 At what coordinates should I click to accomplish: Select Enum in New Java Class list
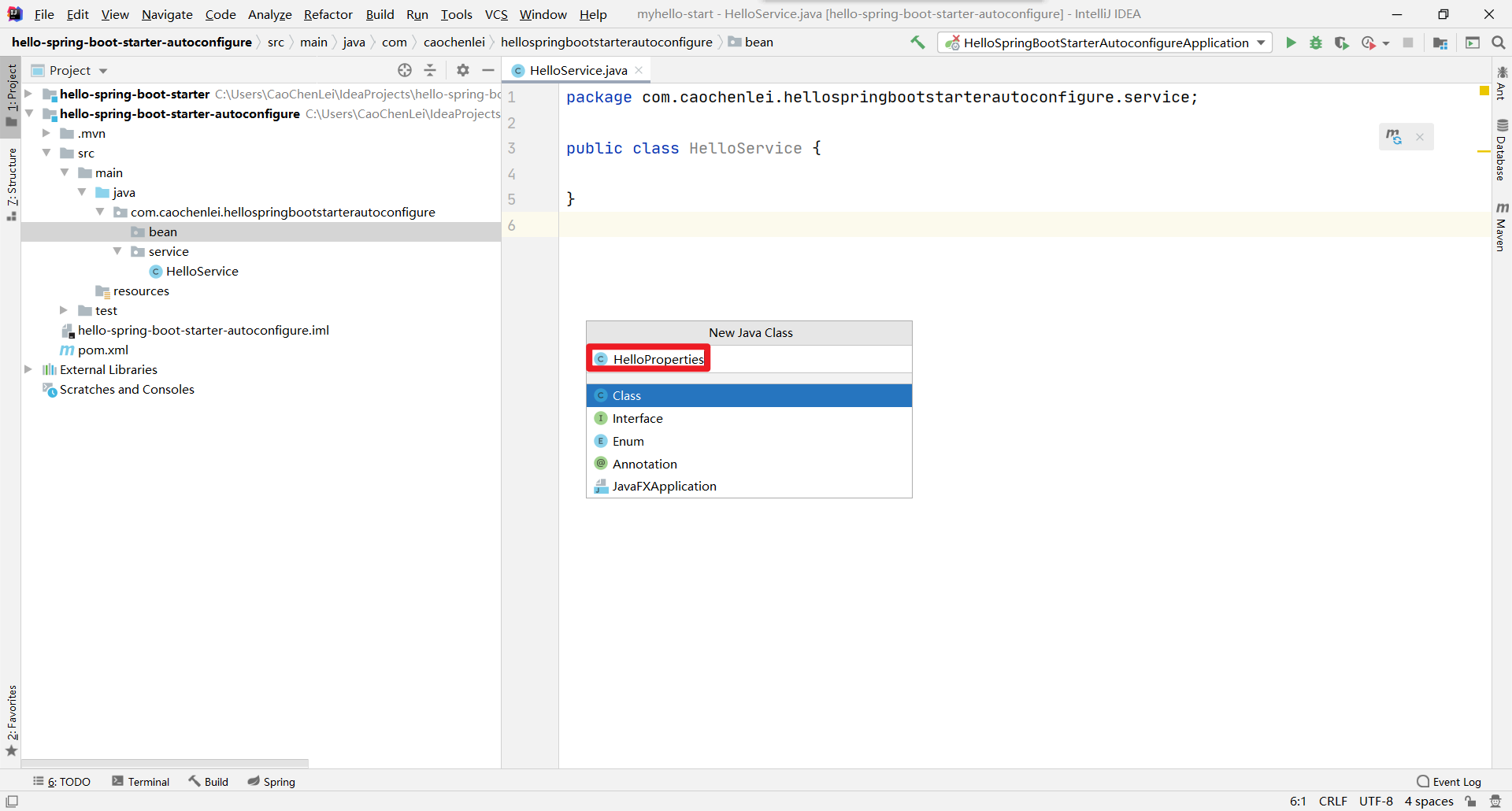pyautogui.click(x=749, y=441)
